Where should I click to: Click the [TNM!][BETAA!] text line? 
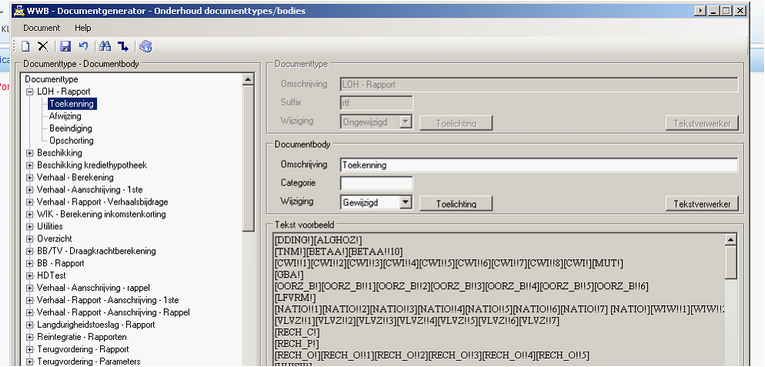point(340,251)
